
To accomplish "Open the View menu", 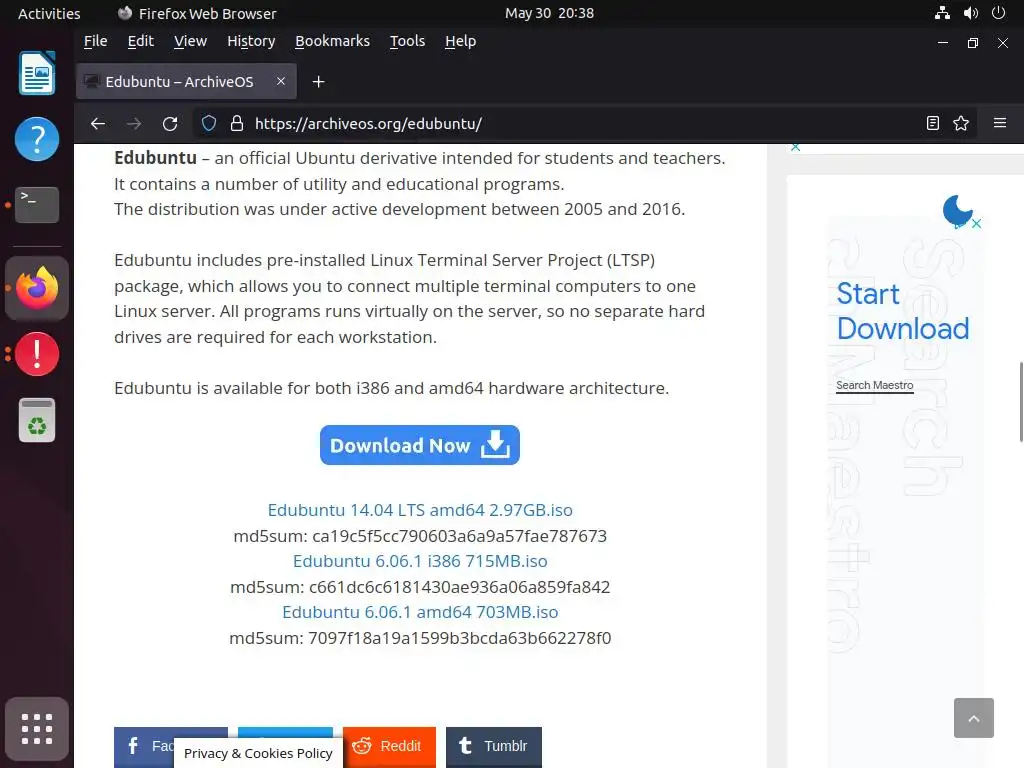I will point(190,41).
